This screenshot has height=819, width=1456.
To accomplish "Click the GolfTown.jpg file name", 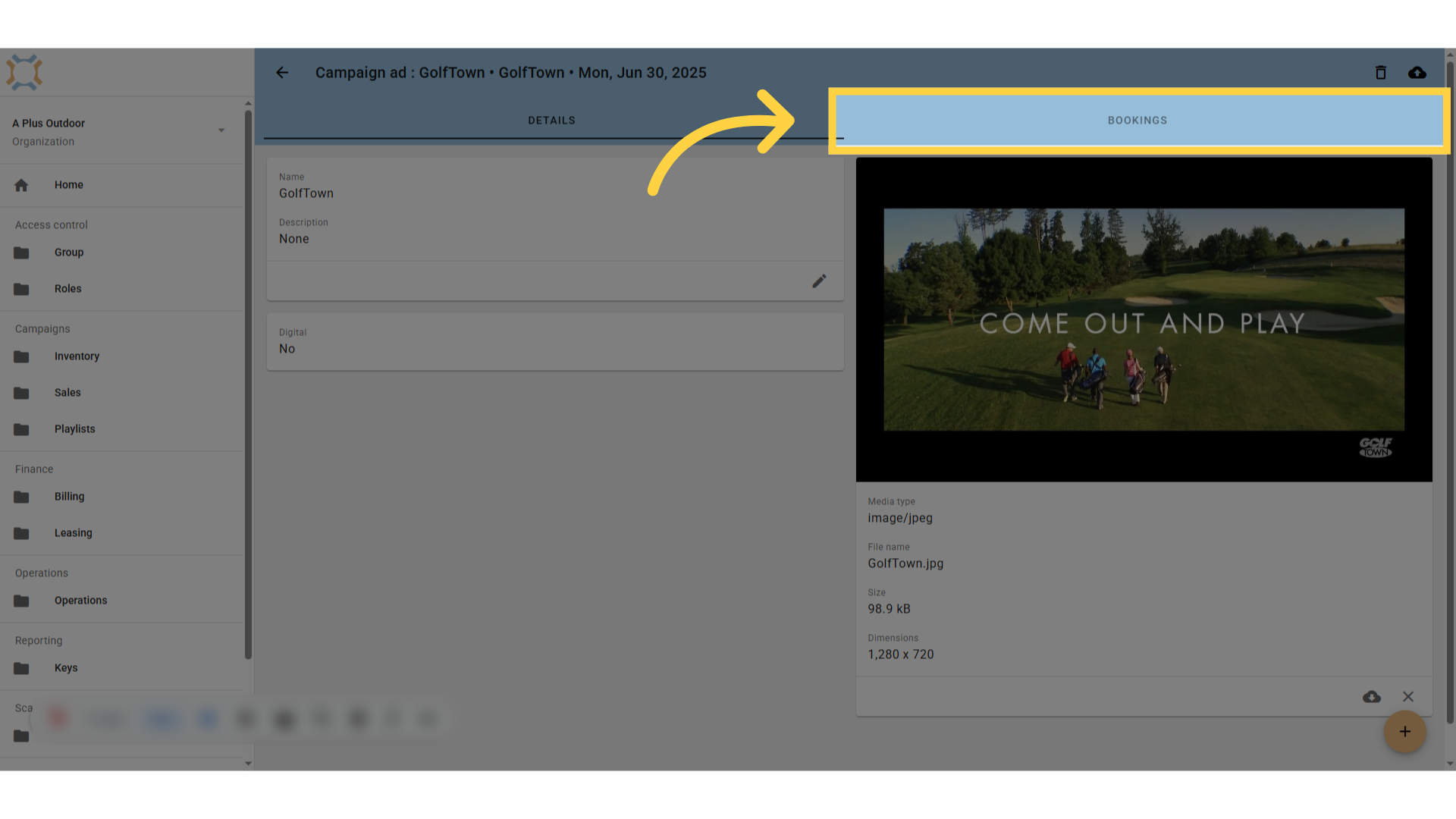I will click(905, 563).
